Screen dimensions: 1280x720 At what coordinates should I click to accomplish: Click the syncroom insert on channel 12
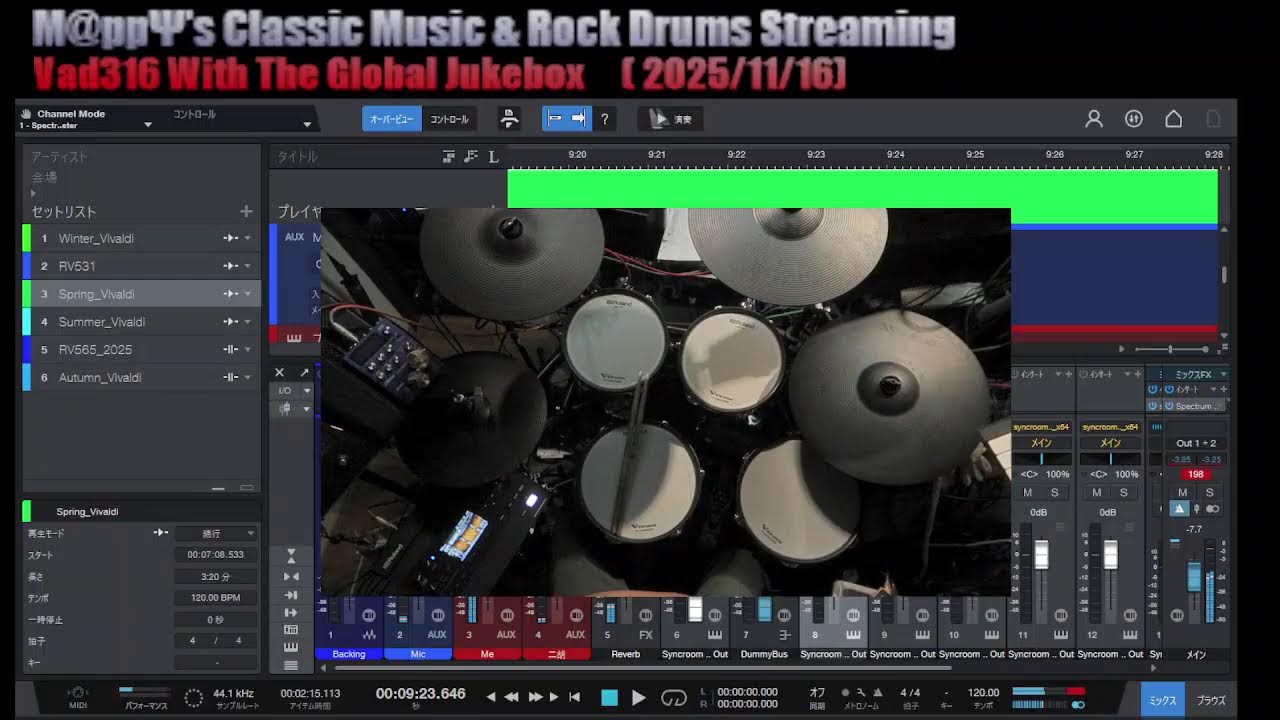tap(1110, 427)
